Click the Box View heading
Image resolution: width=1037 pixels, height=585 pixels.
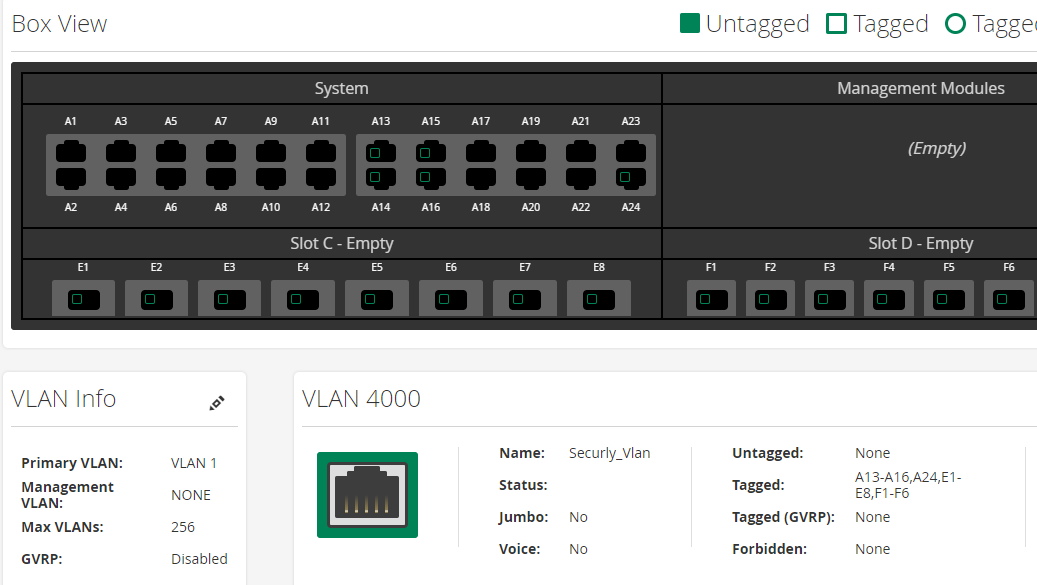coord(59,23)
